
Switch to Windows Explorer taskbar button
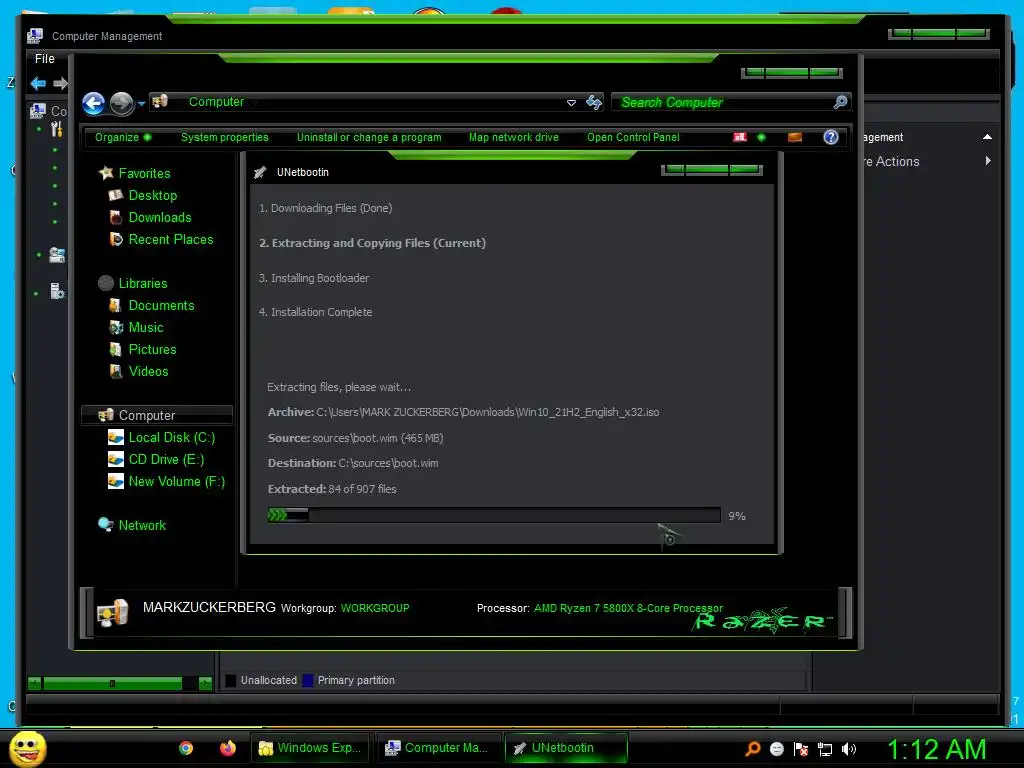[x=310, y=748]
